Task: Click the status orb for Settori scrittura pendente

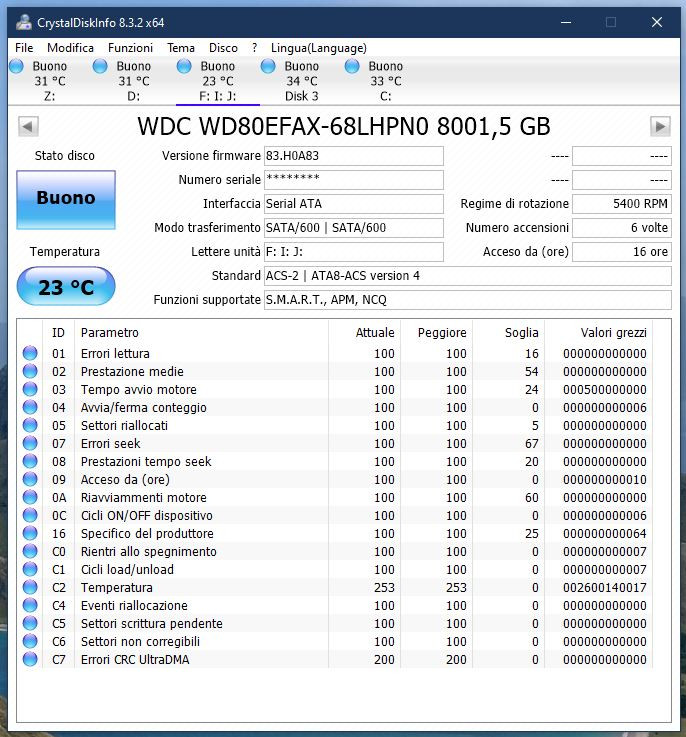Action: coord(30,623)
